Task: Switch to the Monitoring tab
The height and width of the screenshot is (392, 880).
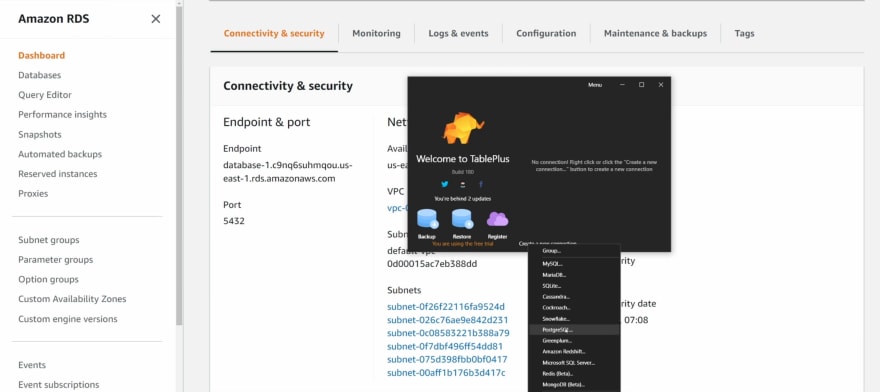Action: pos(376,34)
